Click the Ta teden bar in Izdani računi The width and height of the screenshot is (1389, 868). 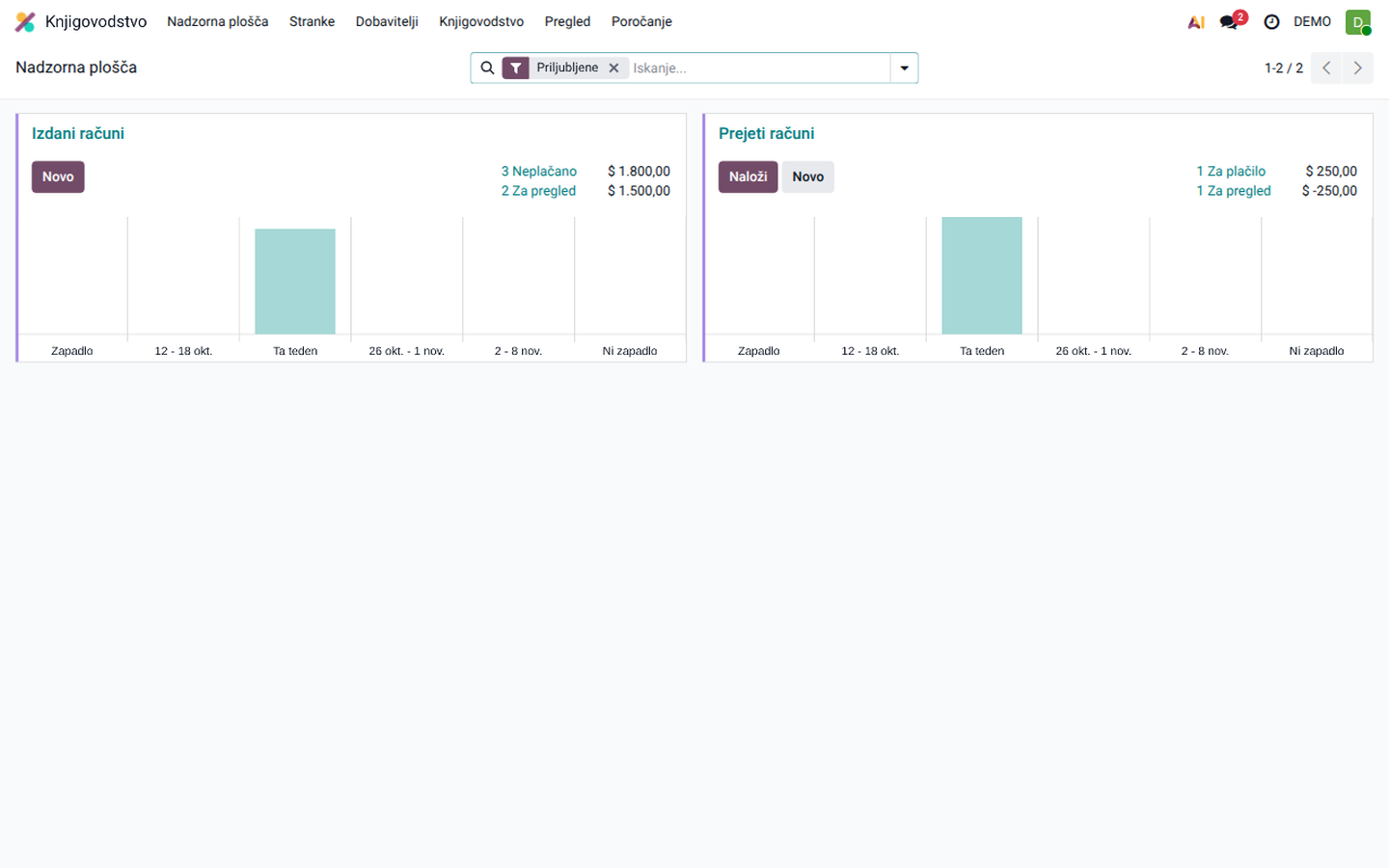coord(295,282)
